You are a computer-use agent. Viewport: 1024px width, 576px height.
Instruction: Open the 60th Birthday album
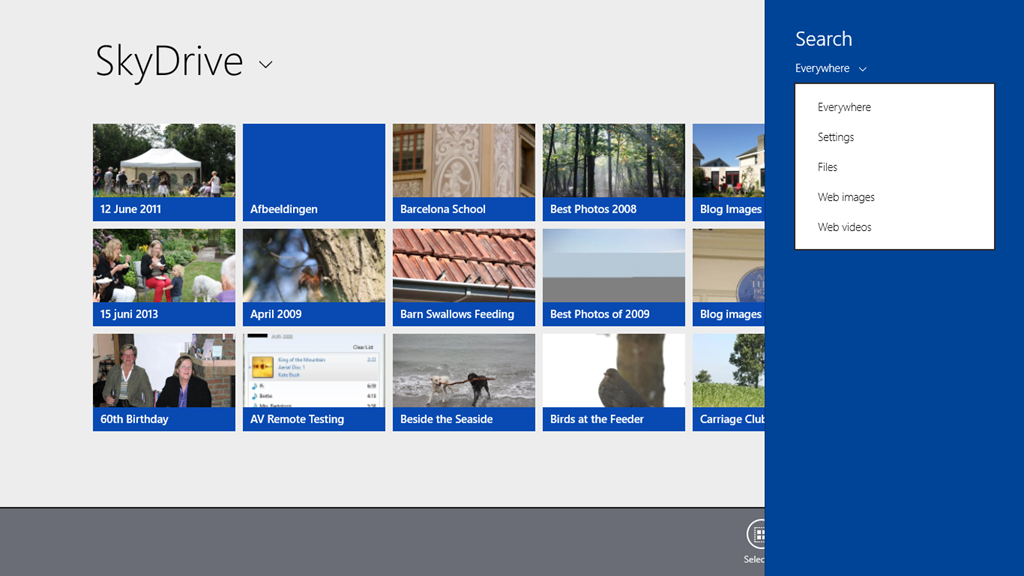click(x=164, y=381)
